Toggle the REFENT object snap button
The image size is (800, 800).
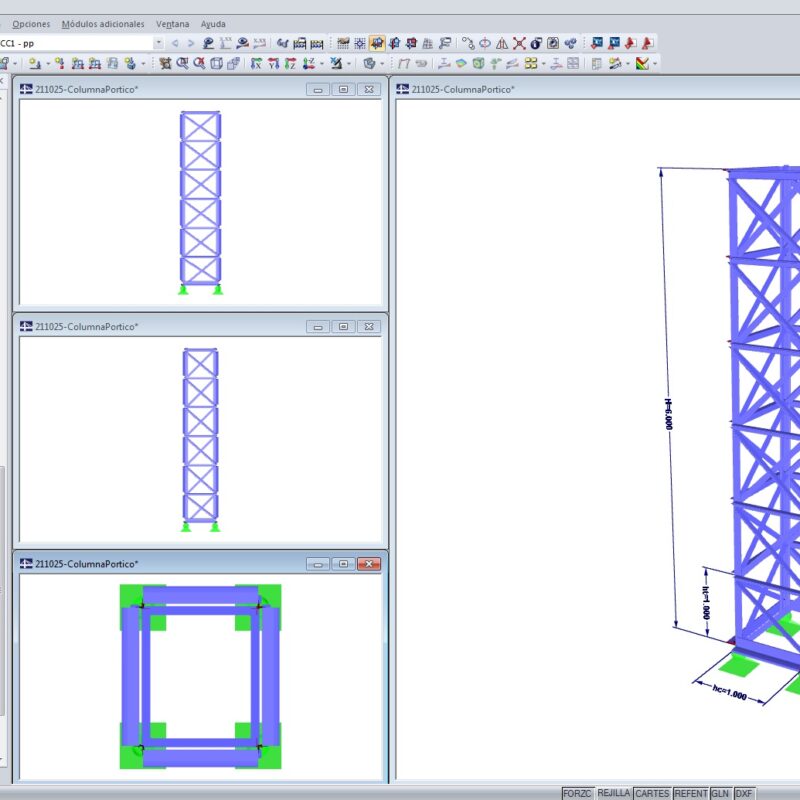[691, 793]
